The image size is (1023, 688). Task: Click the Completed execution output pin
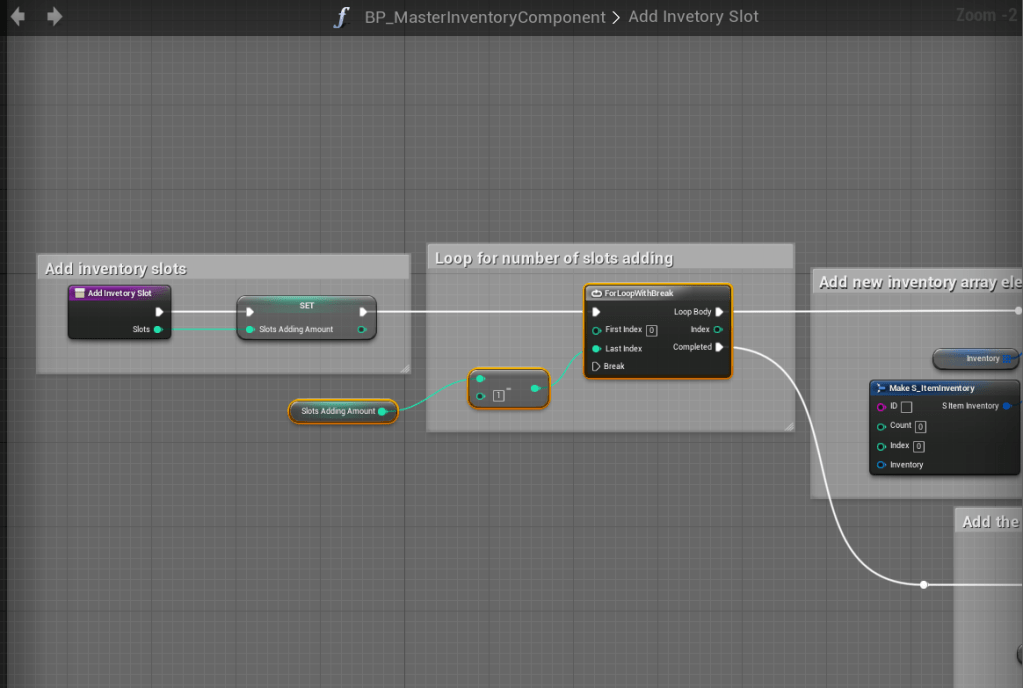(719, 347)
